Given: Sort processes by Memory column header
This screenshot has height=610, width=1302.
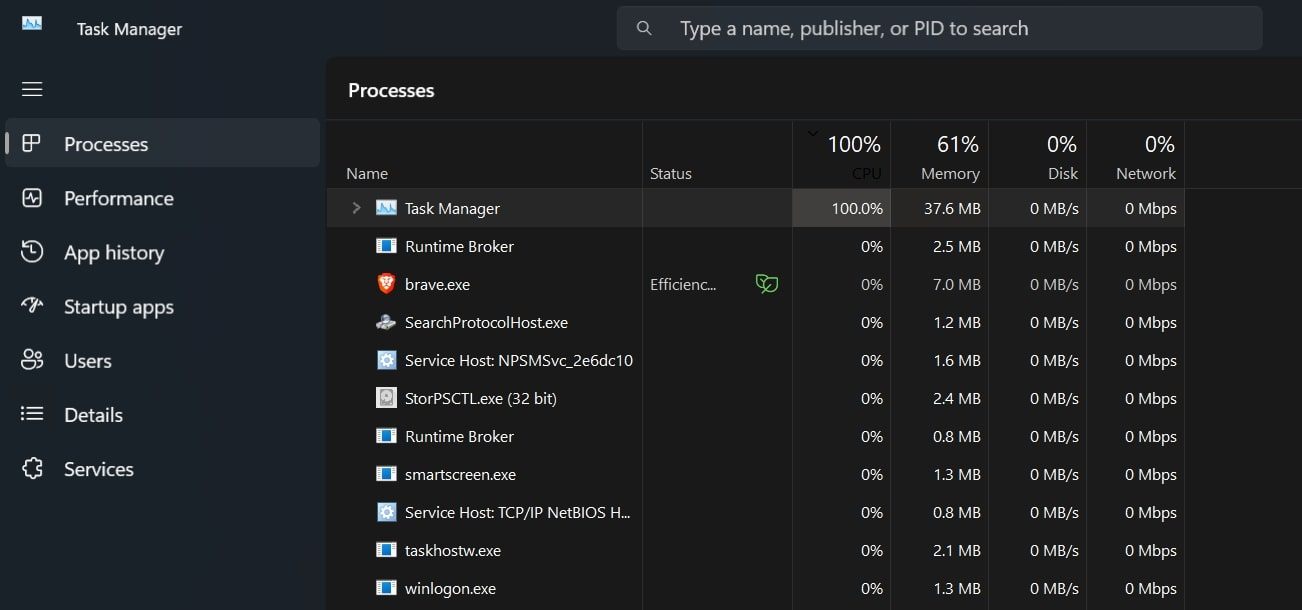Looking at the screenshot, I should pyautogui.click(x=939, y=155).
